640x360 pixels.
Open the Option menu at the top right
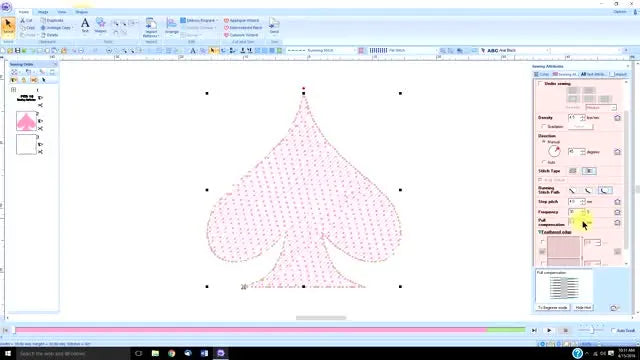coord(620,12)
